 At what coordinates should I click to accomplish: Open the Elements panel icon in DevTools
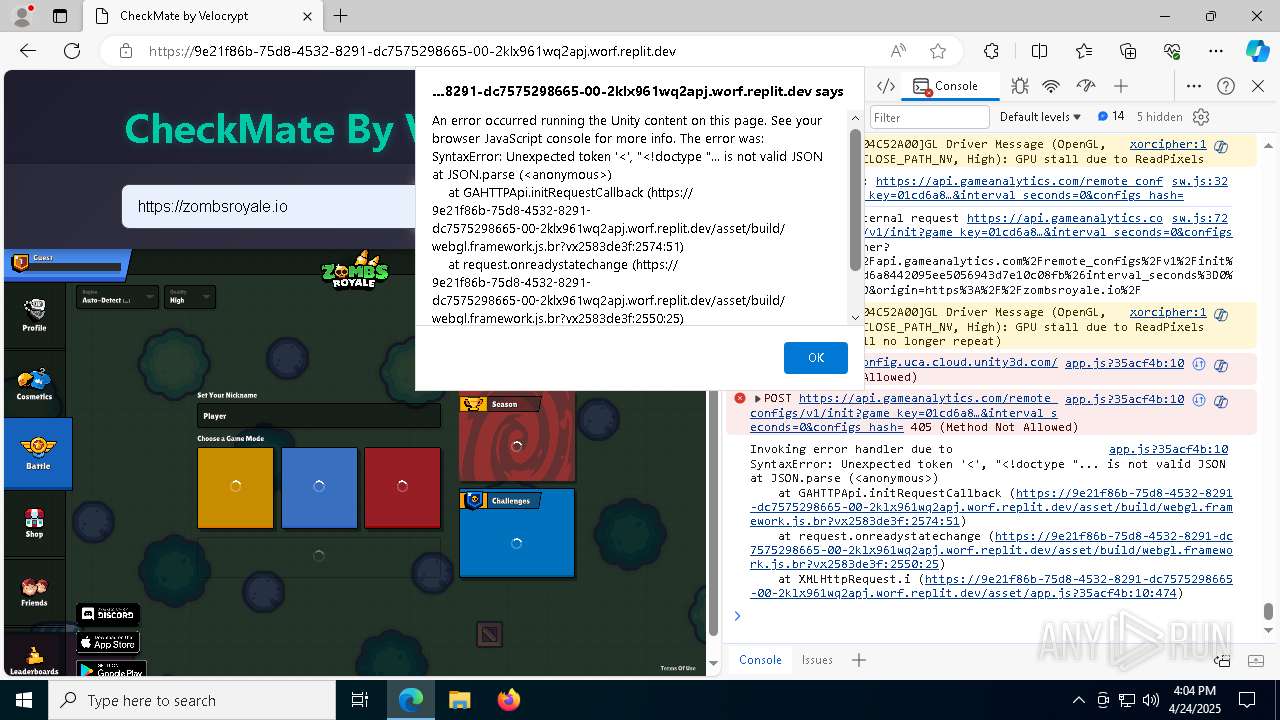885,86
